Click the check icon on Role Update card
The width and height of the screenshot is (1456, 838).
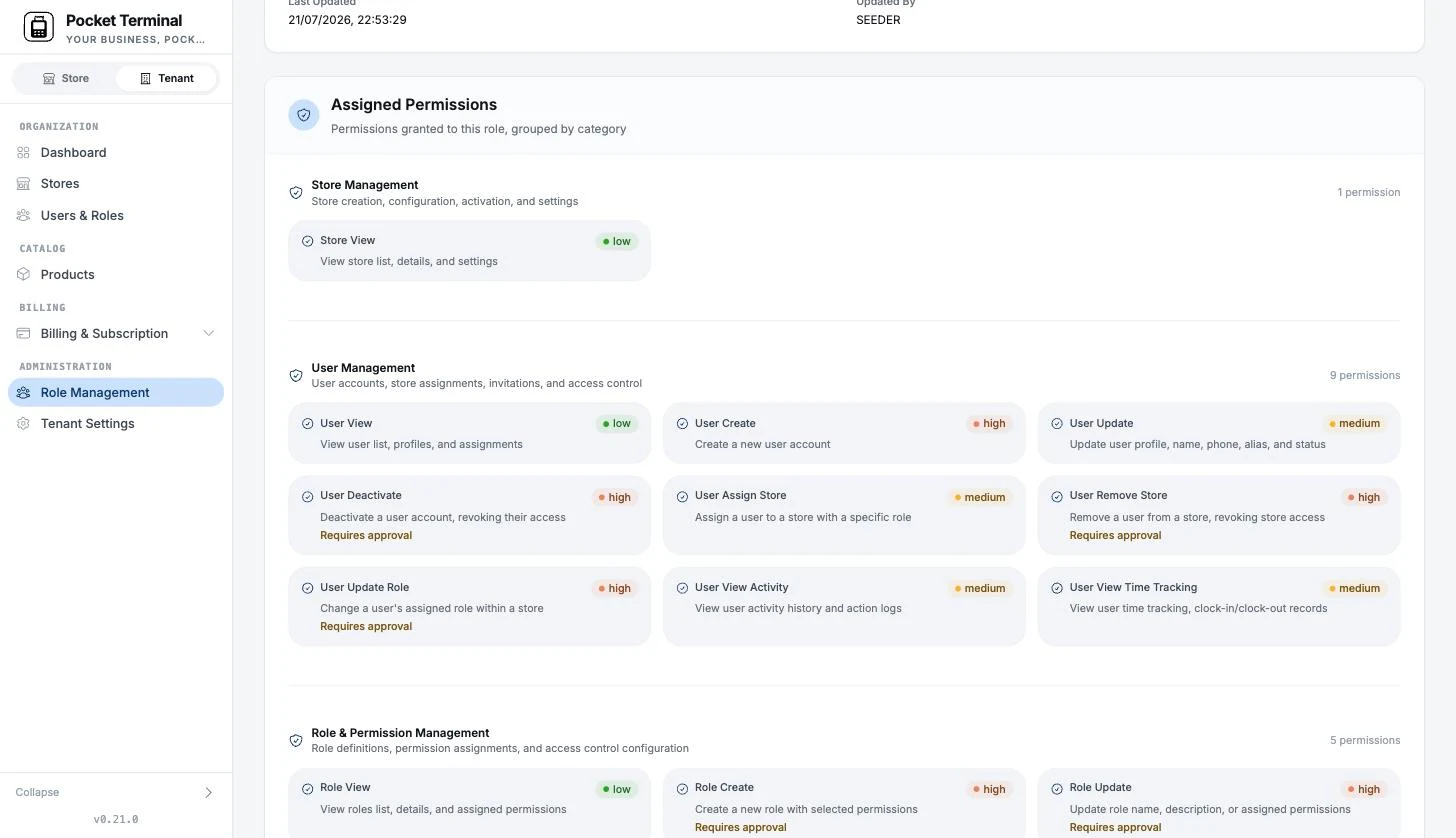(1057, 788)
